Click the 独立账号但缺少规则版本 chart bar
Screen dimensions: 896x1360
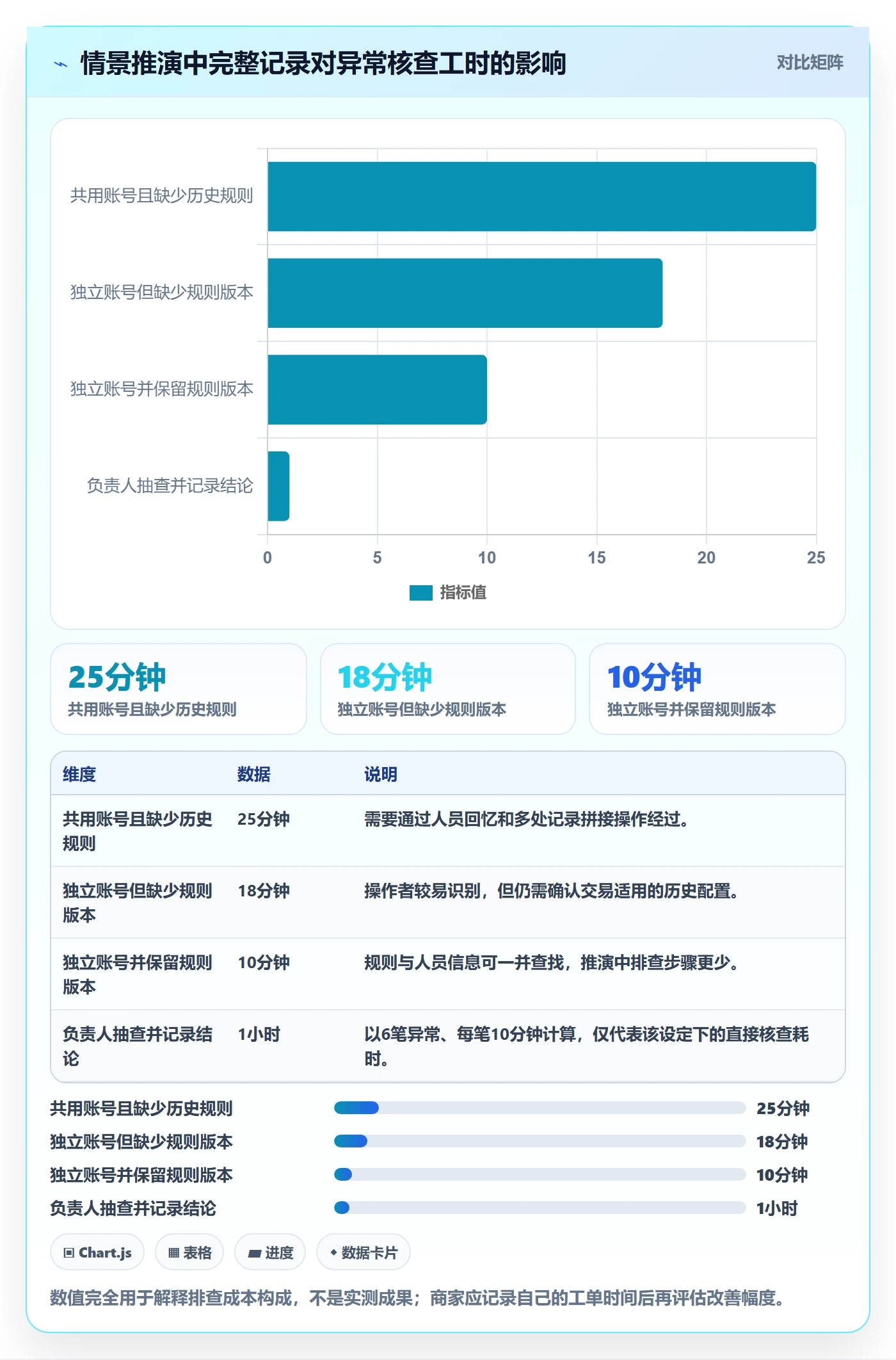(465, 293)
